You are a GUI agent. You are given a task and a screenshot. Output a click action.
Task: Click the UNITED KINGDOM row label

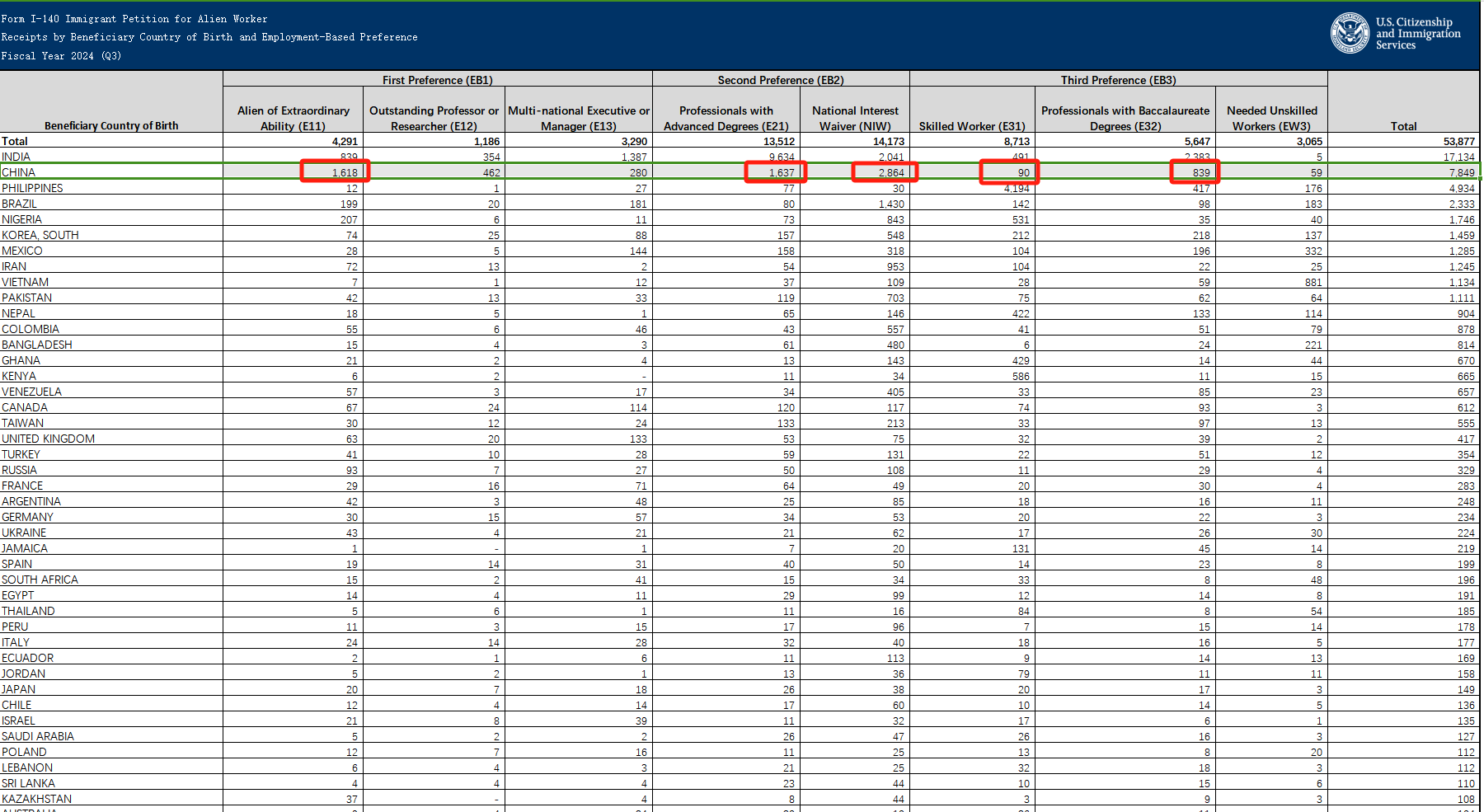pyautogui.click(x=48, y=439)
